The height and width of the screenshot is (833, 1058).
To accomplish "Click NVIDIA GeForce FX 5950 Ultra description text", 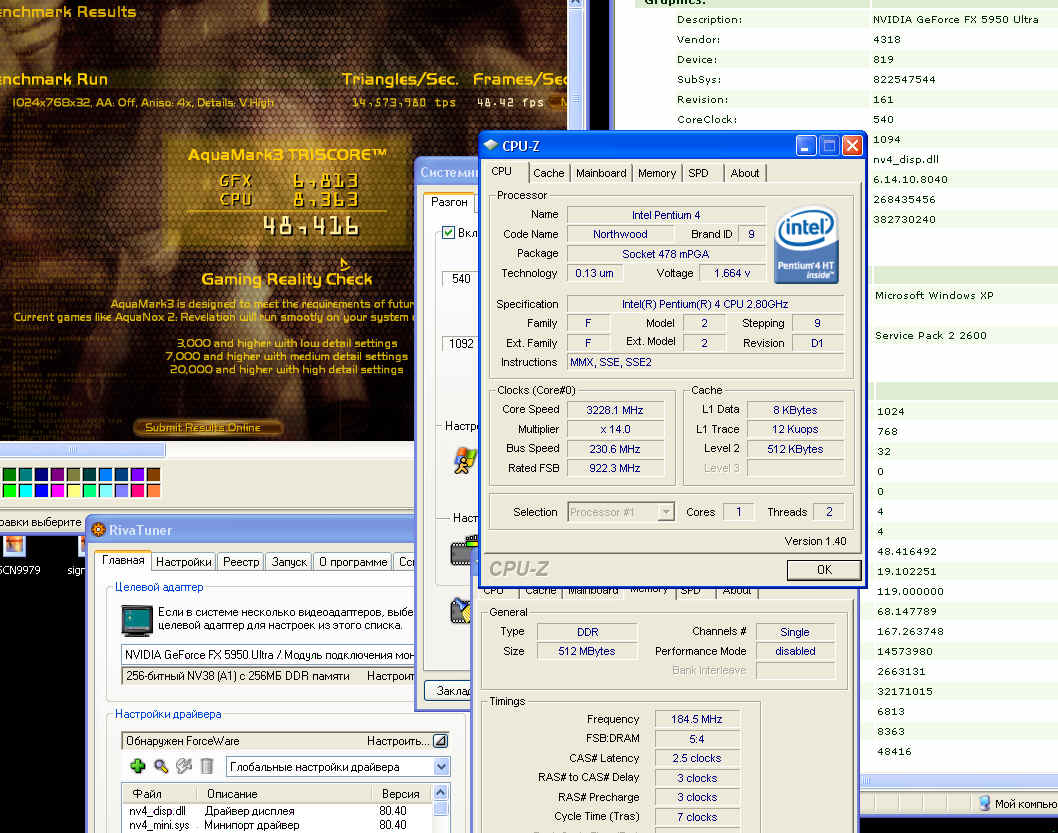I will [x=955, y=20].
